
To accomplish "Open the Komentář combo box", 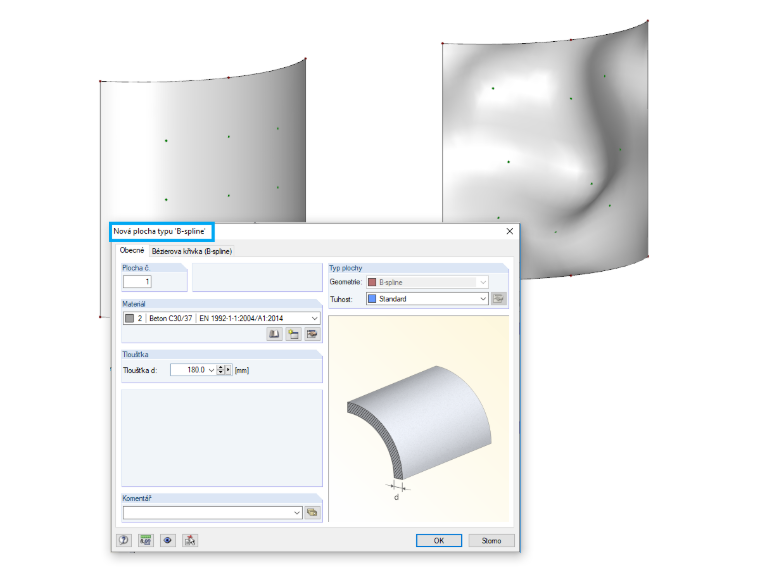I will 213,513.
